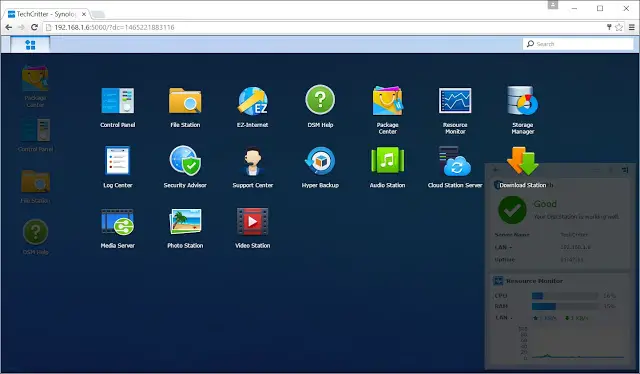The height and width of the screenshot is (374, 640).
Task: Click the widget panel add button
Action: pos(496,169)
